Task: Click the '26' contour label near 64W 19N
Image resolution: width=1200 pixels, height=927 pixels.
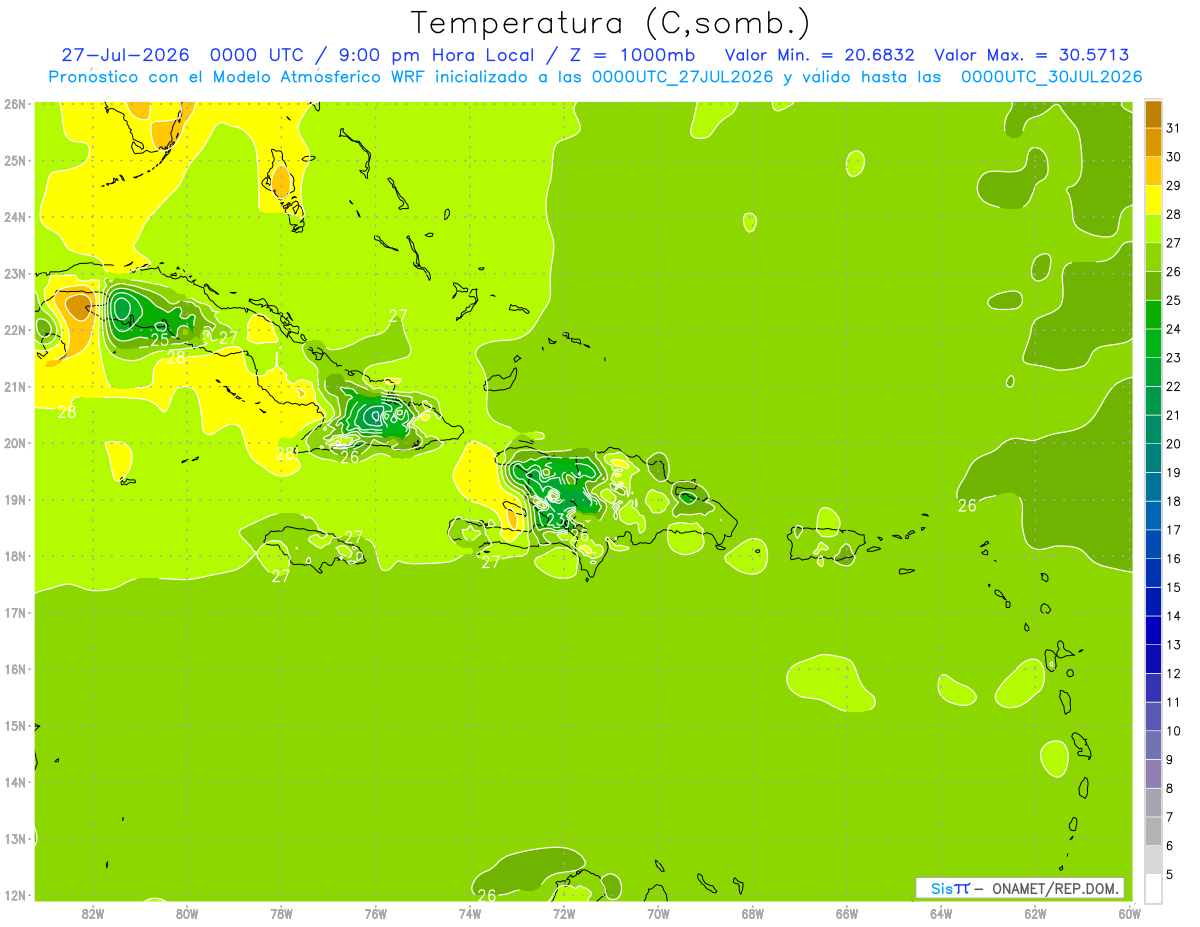Action: click(967, 506)
